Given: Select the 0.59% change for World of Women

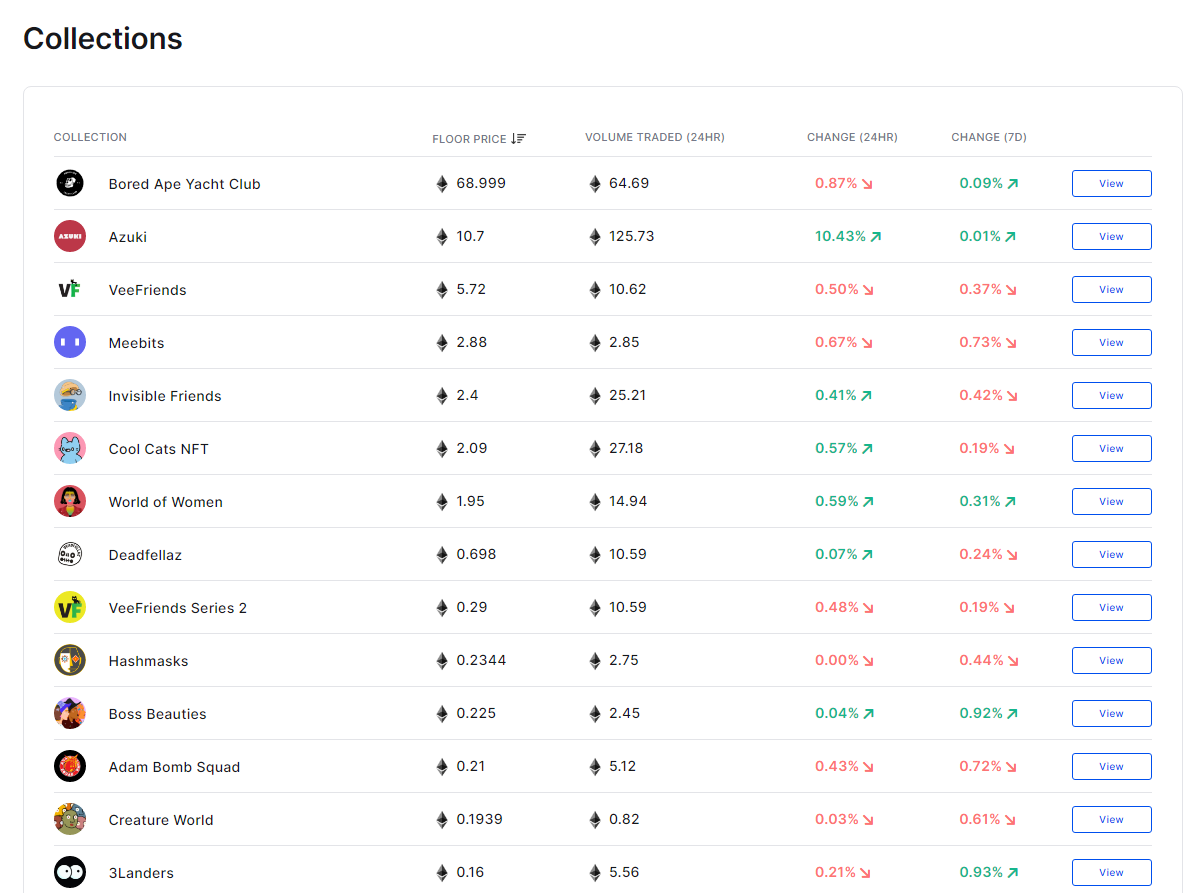Looking at the screenshot, I should tap(837, 502).
